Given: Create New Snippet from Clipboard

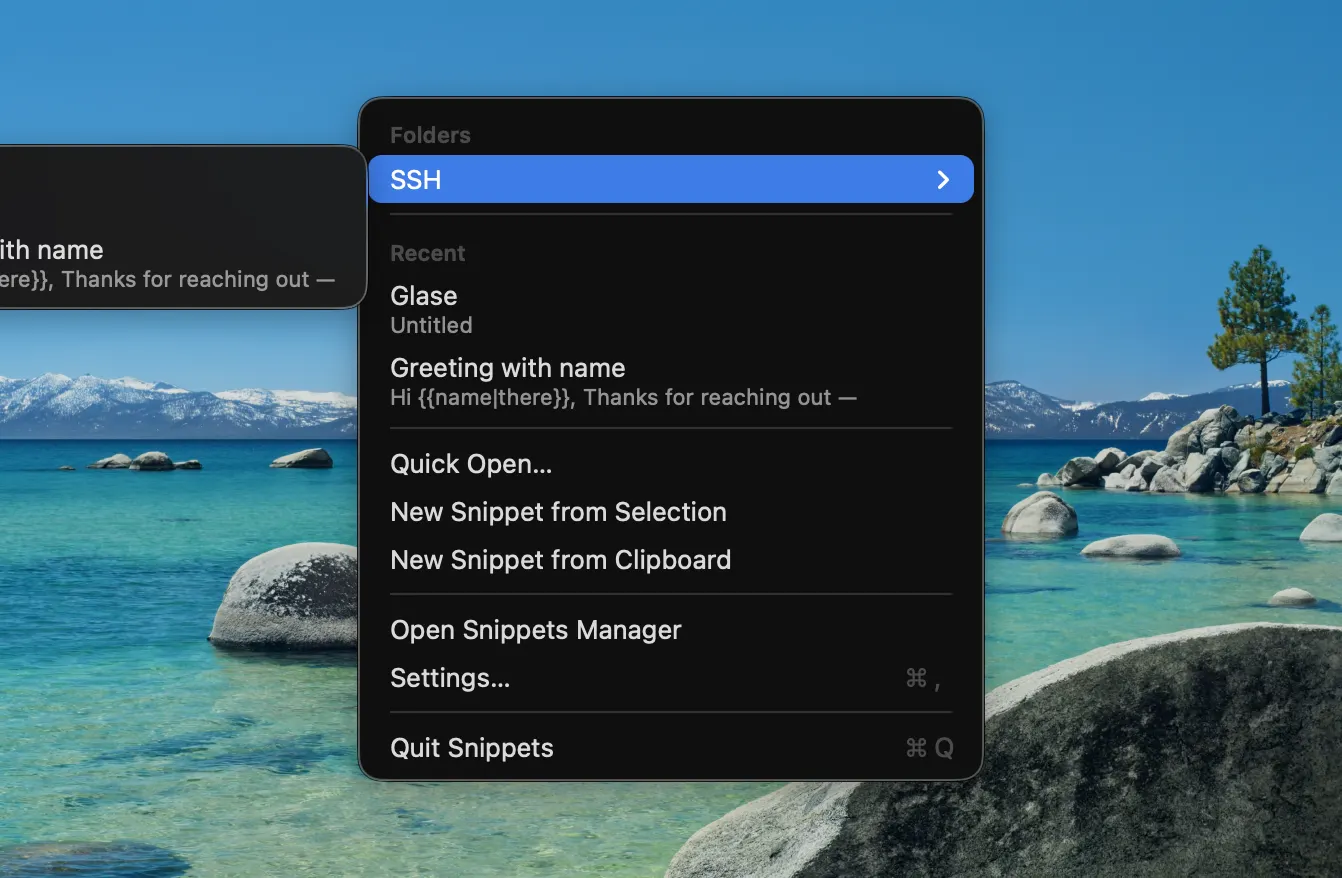Looking at the screenshot, I should pos(670,560).
